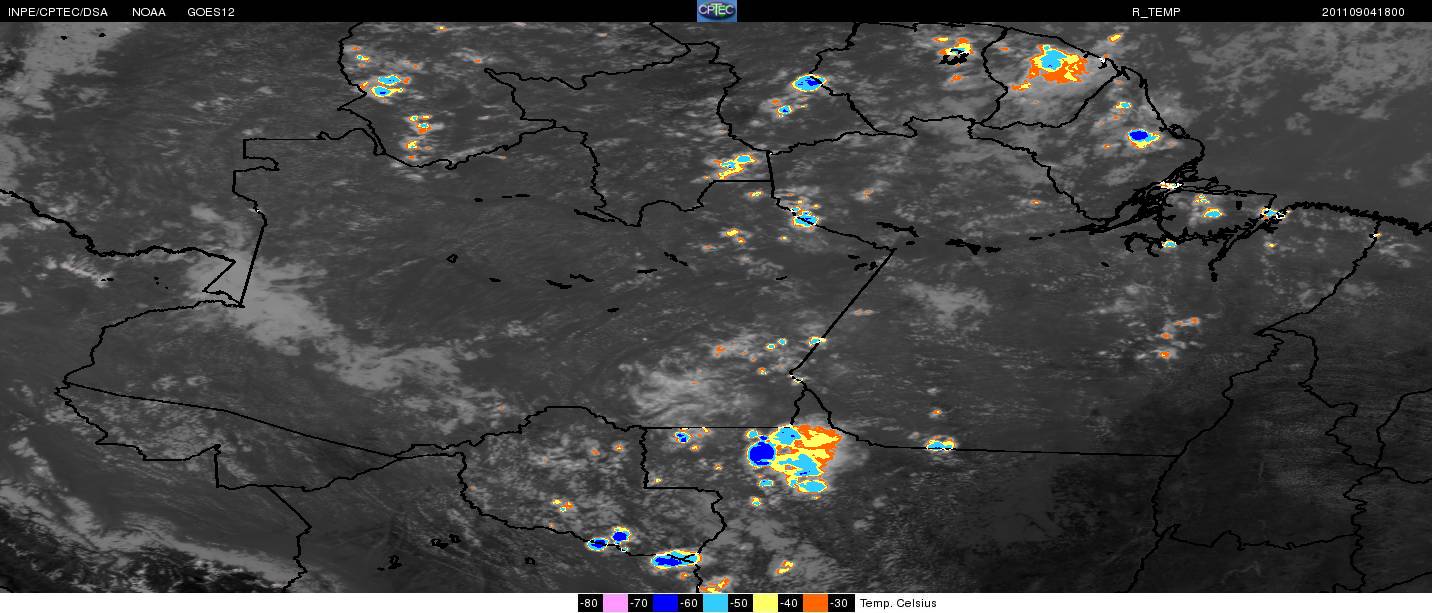
Task: Select the INPE/CPTEC/DSA header text
Action: pyautogui.click(x=56, y=12)
